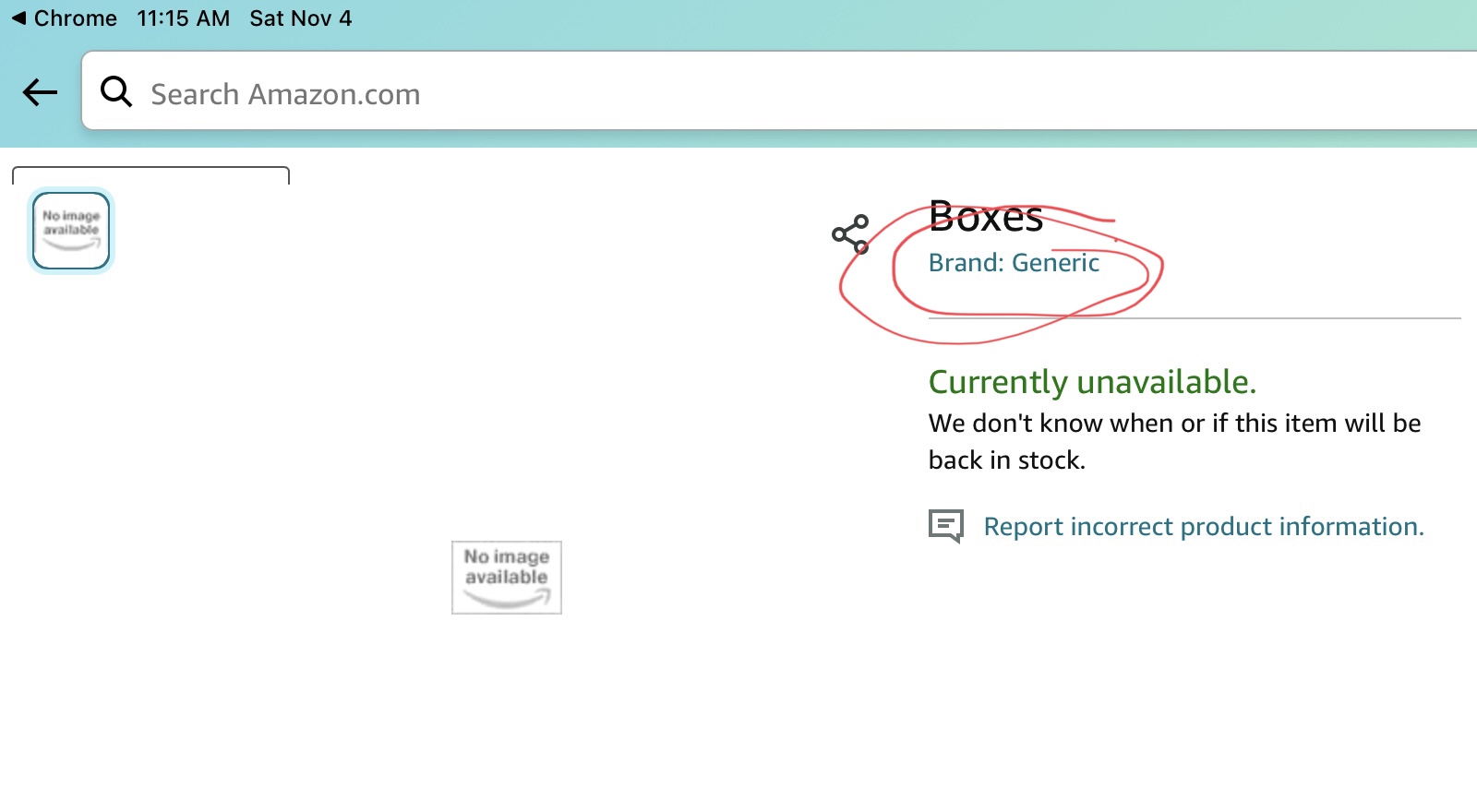The width and height of the screenshot is (1477, 812).
Task: Tap the report comment bubble icon
Action: [946, 526]
